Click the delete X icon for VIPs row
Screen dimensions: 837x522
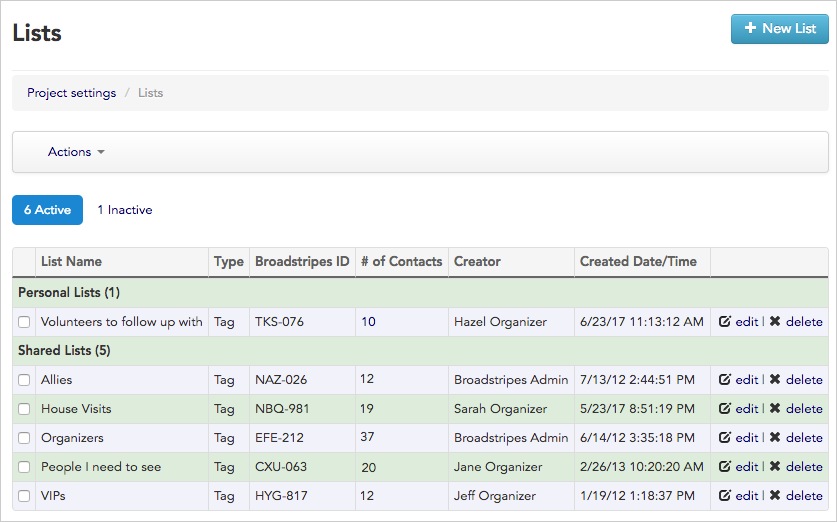775,495
